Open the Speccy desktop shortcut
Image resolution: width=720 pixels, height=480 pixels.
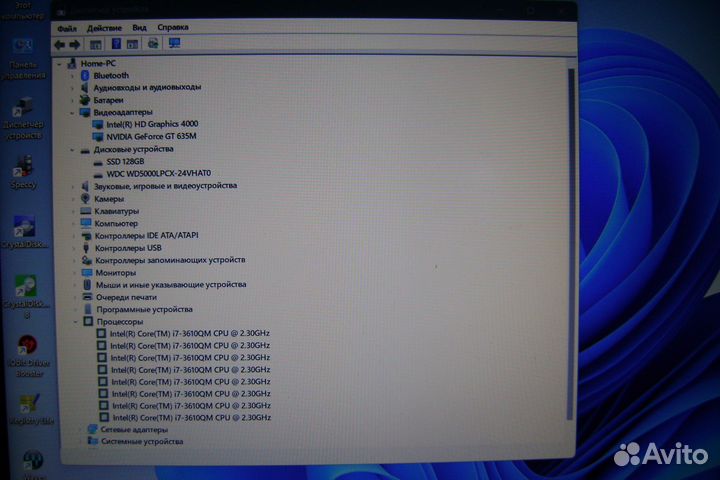(x=23, y=173)
